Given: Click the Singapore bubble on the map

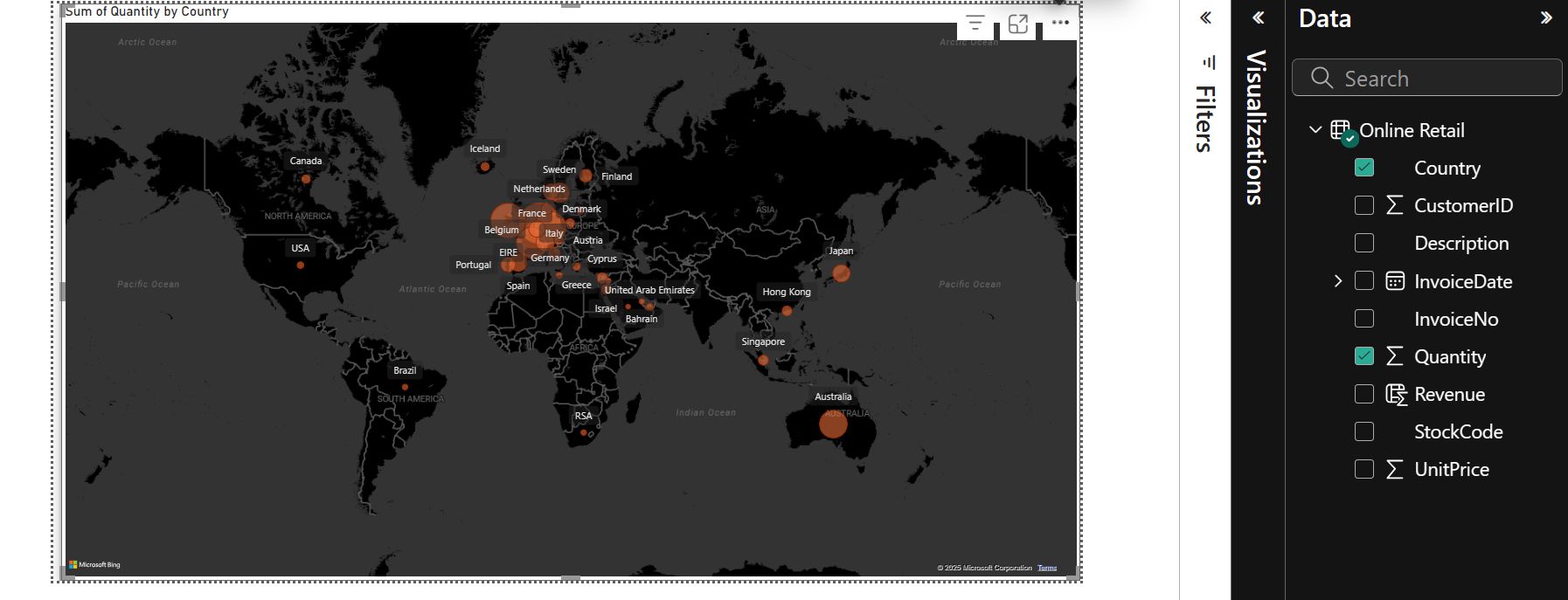Looking at the screenshot, I should pyautogui.click(x=763, y=360).
